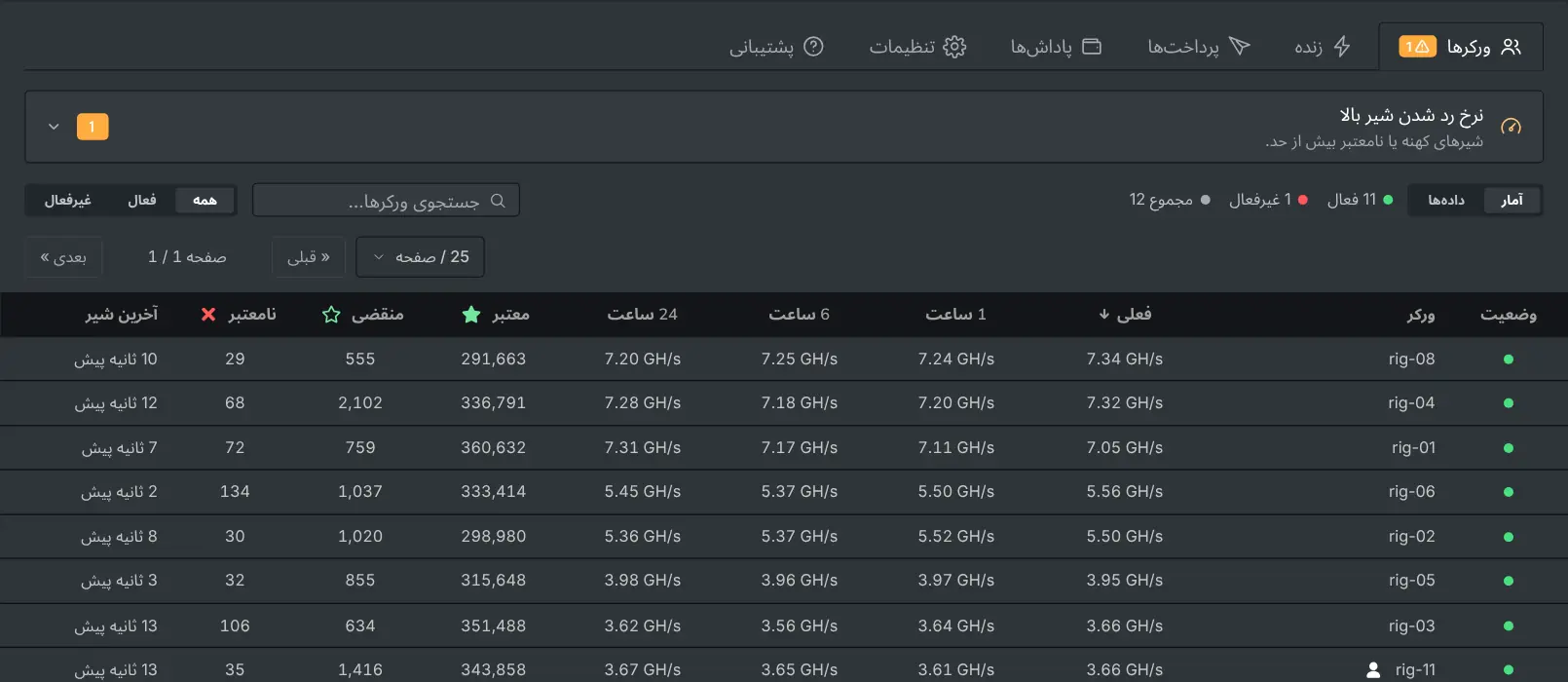Click the مجموع 12 total count indicator

(1170, 200)
